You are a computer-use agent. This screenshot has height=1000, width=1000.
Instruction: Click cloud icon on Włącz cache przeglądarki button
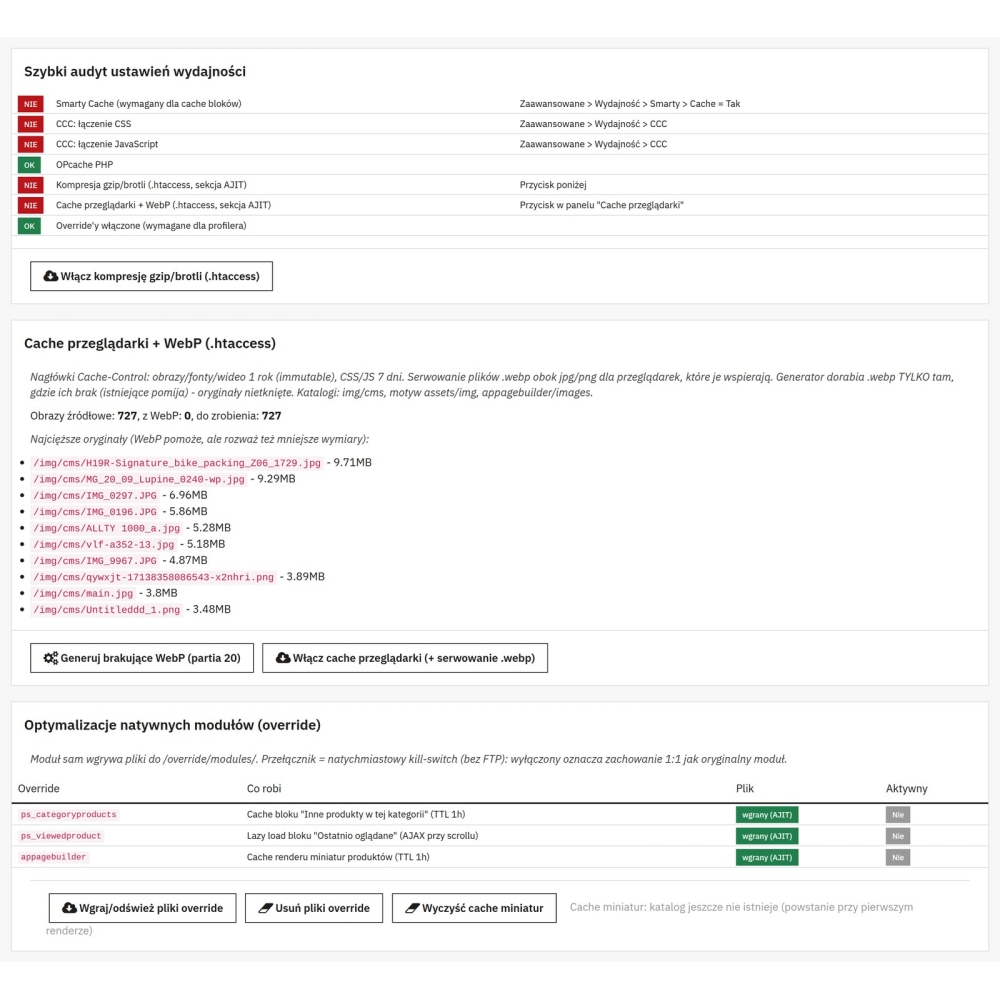[283, 658]
